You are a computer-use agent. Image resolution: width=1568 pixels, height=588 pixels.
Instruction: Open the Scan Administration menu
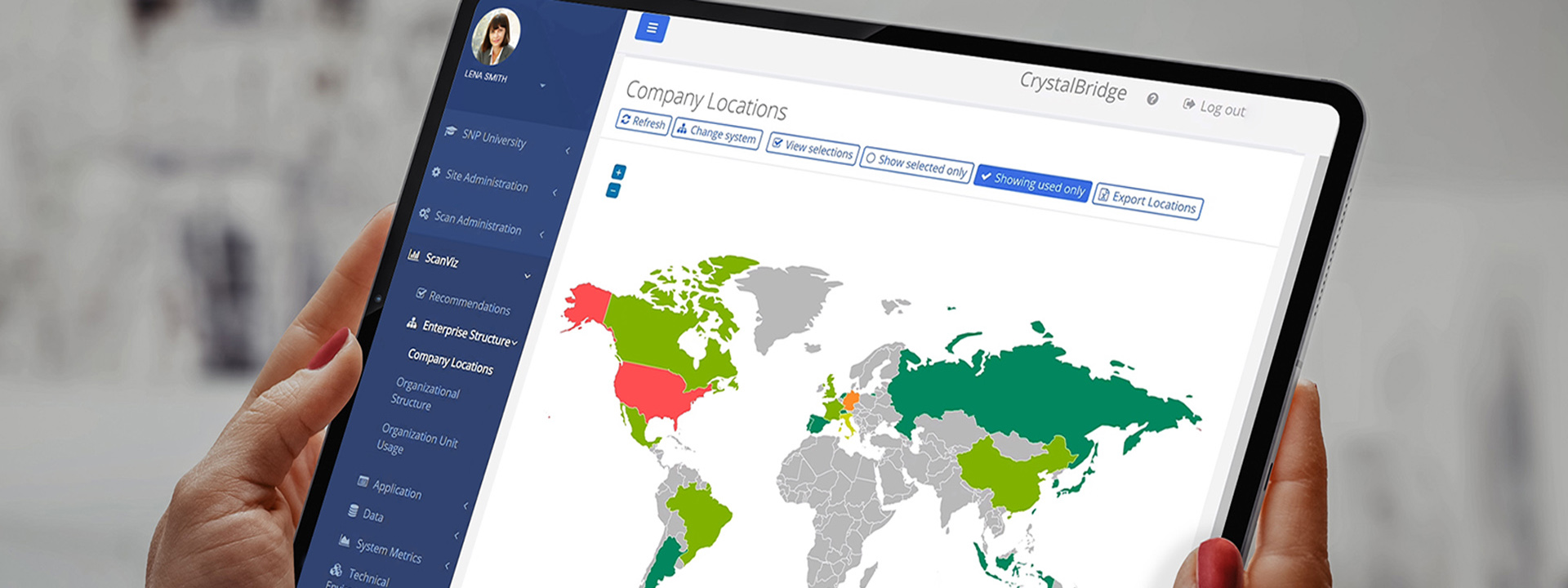point(478,222)
